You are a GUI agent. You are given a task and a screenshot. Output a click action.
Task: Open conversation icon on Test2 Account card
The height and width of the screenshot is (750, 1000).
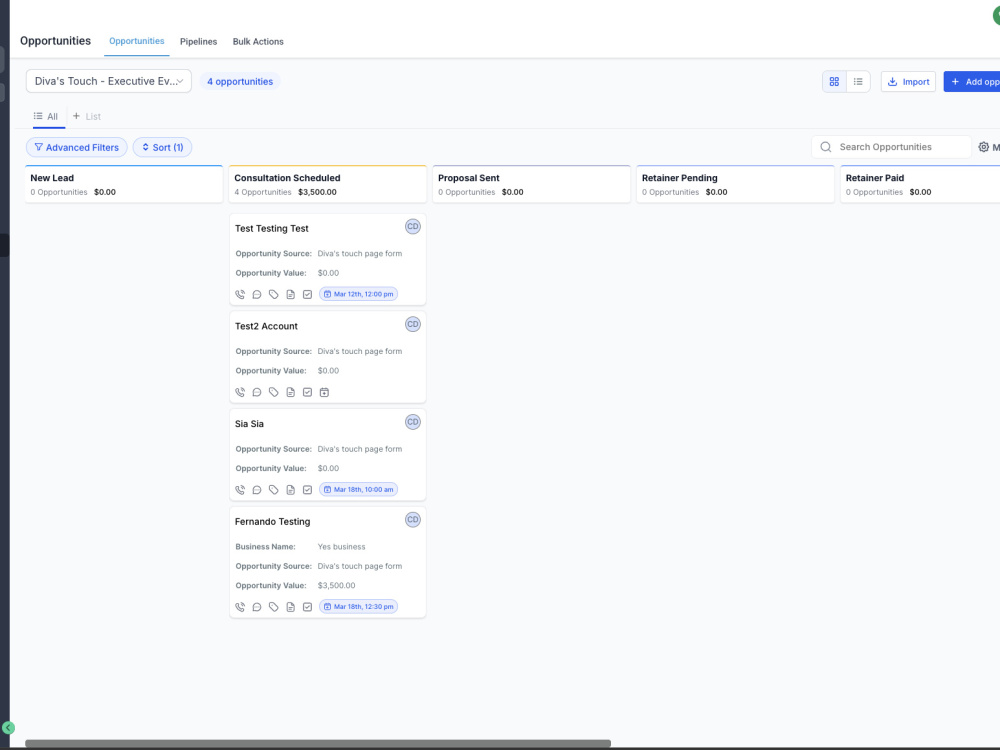(256, 392)
